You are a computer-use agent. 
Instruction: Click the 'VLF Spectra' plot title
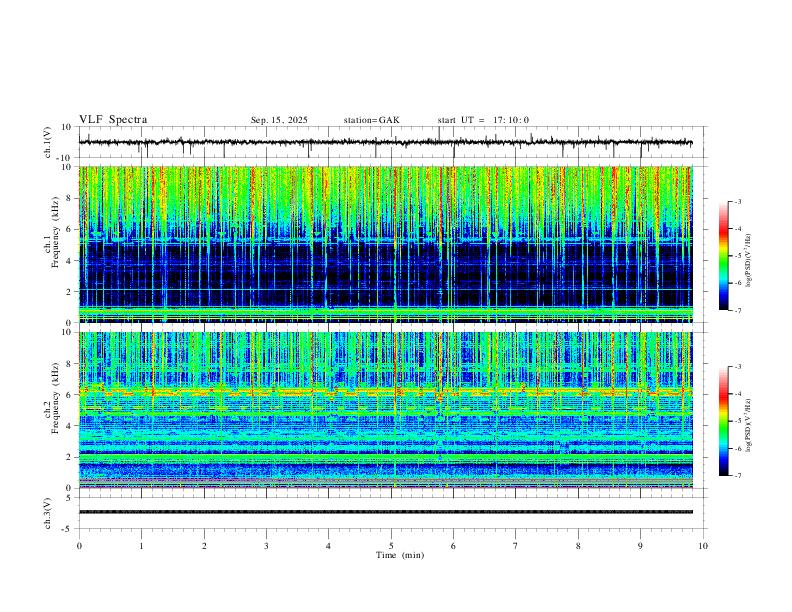113,120
